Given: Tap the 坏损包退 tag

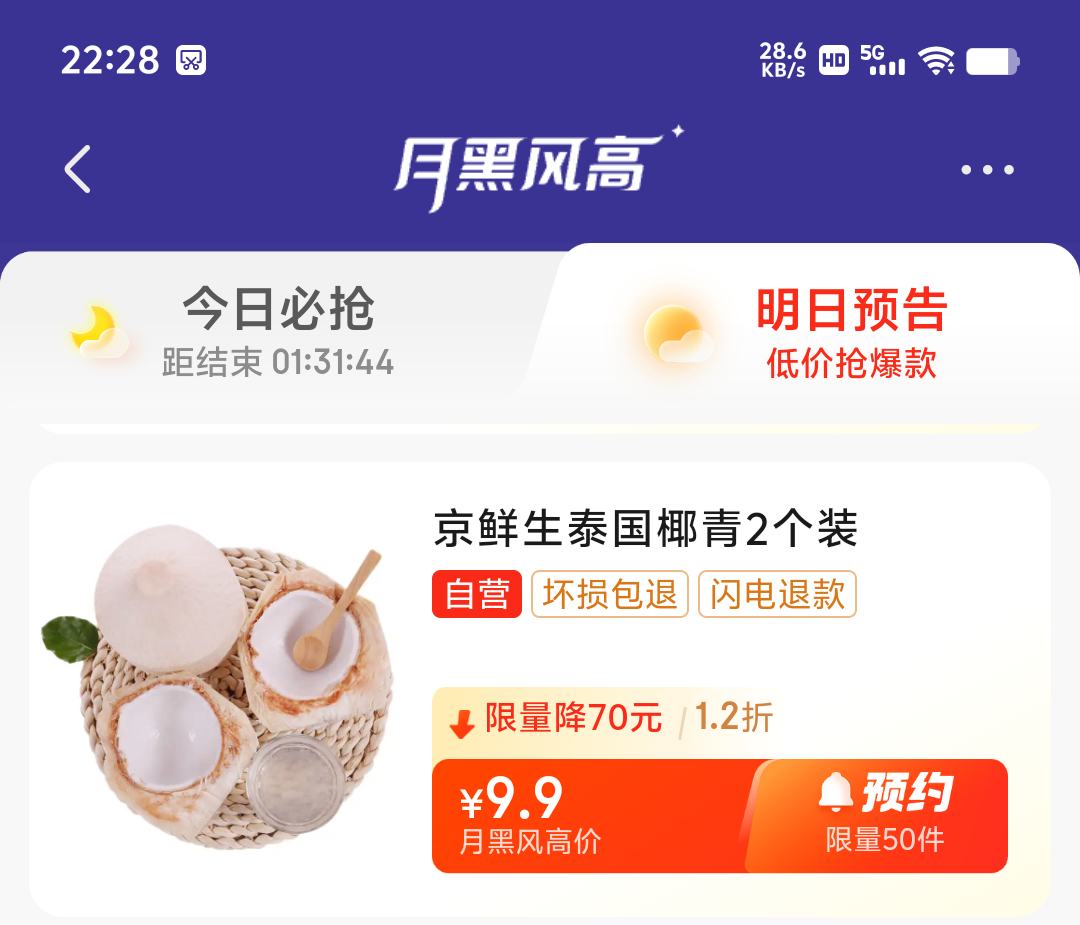Looking at the screenshot, I should (x=610, y=594).
